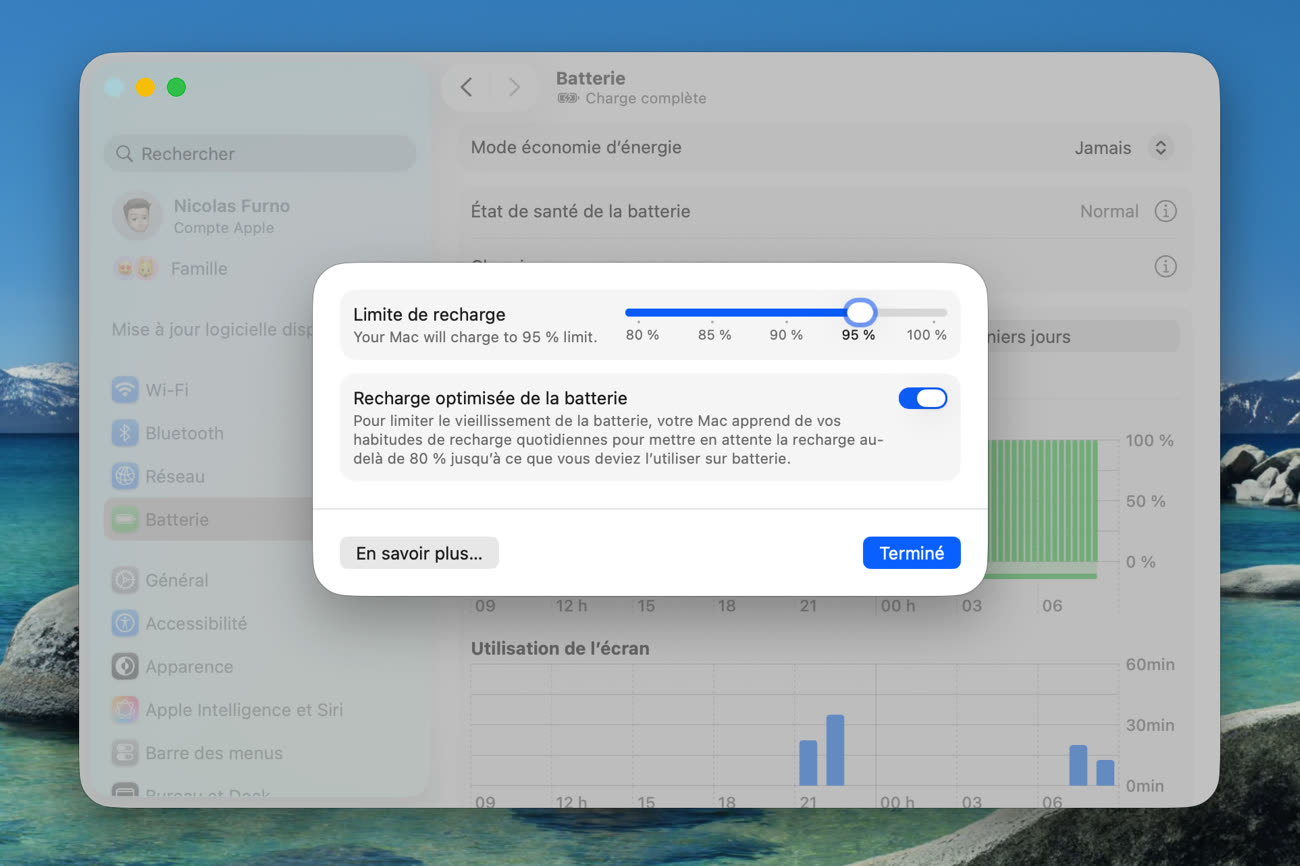Click the 100 % mark on charge slider
This screenshot has height=866, width=1300.
point(934,313)
